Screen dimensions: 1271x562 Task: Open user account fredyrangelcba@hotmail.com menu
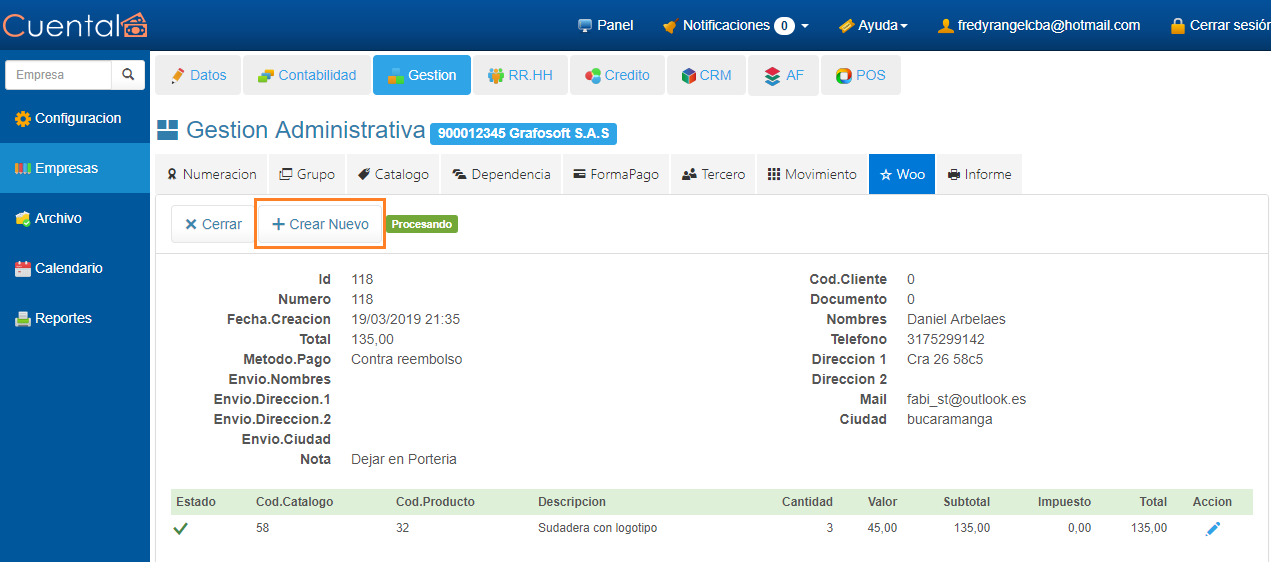1039,25
